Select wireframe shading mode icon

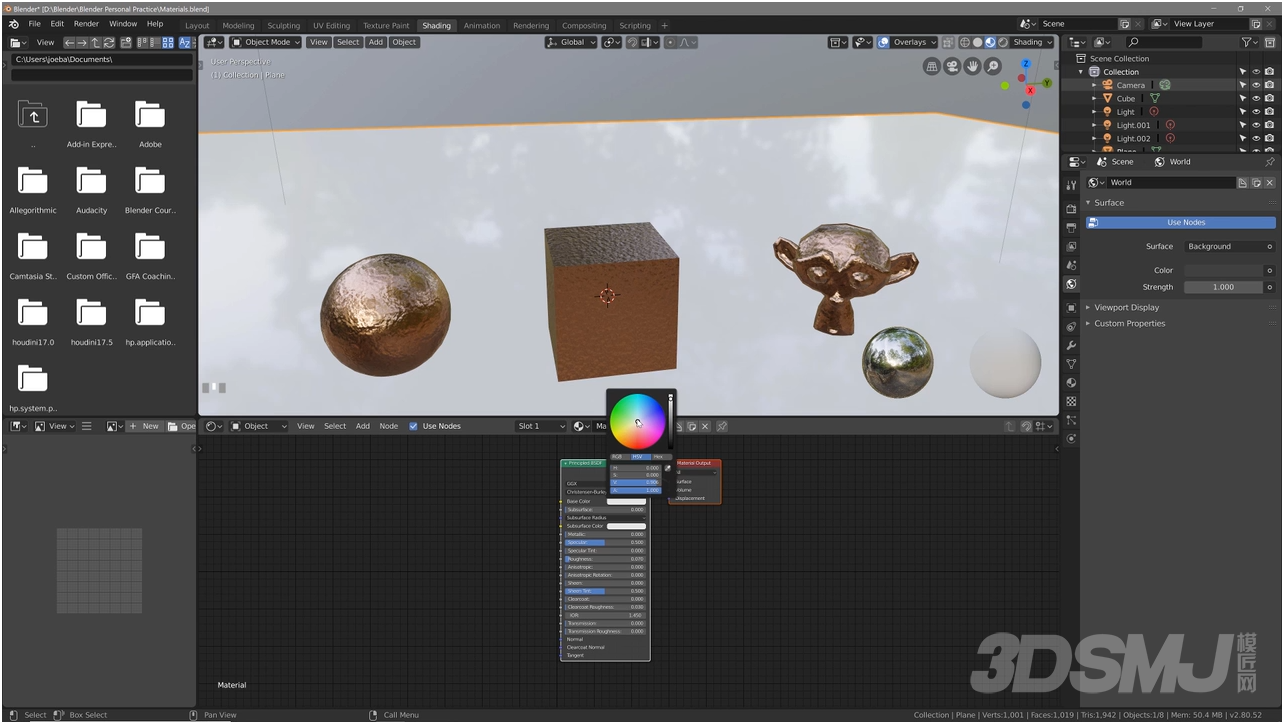[965, 43]
